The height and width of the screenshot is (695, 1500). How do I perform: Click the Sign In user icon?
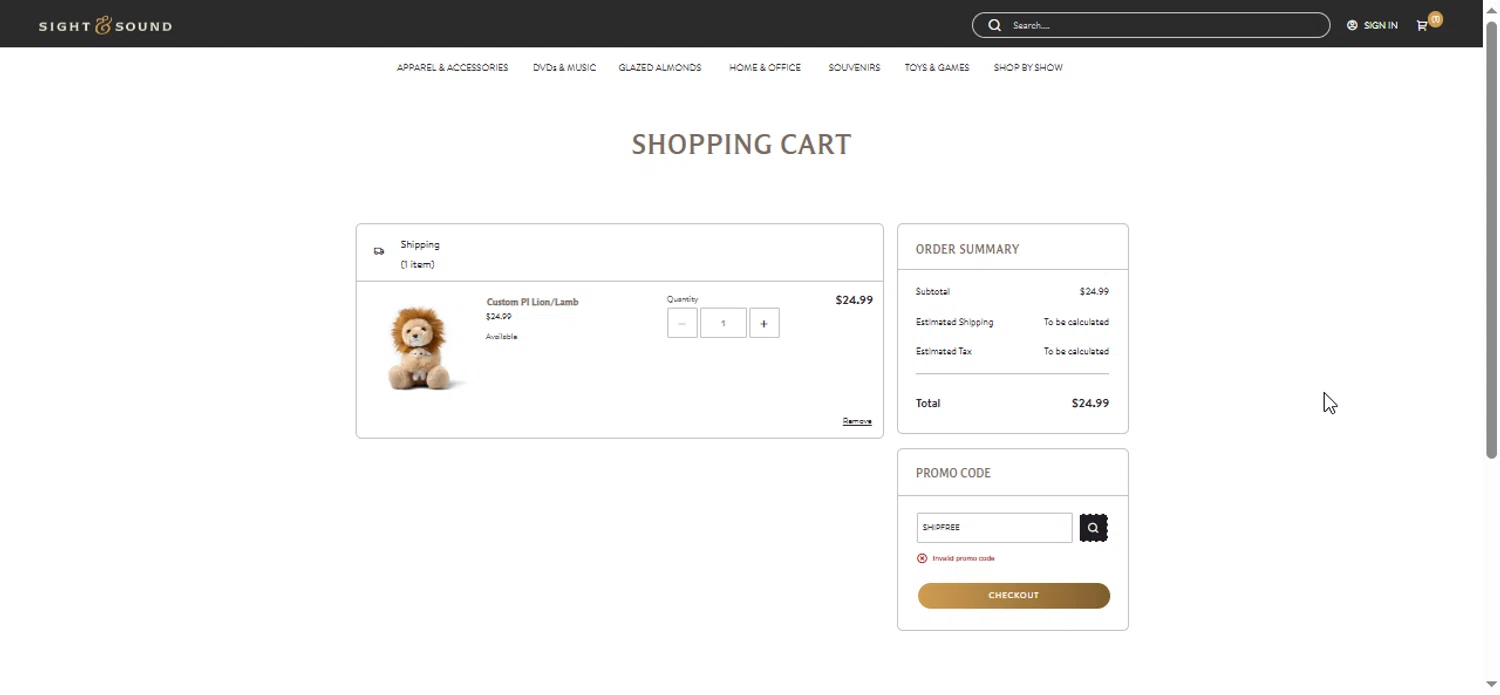click(x=1352, y=25)
